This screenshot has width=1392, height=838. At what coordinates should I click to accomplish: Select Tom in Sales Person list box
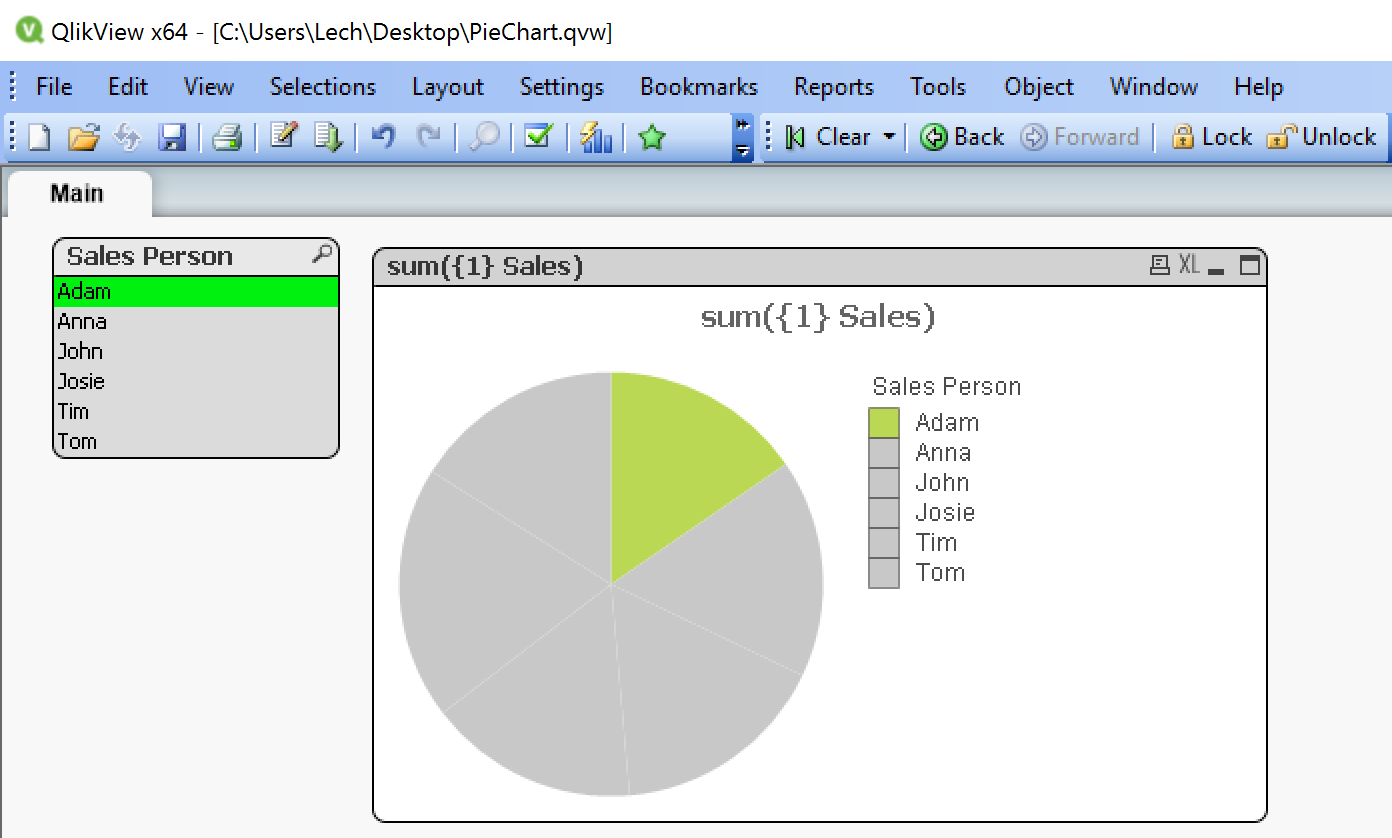coord(196,442)
